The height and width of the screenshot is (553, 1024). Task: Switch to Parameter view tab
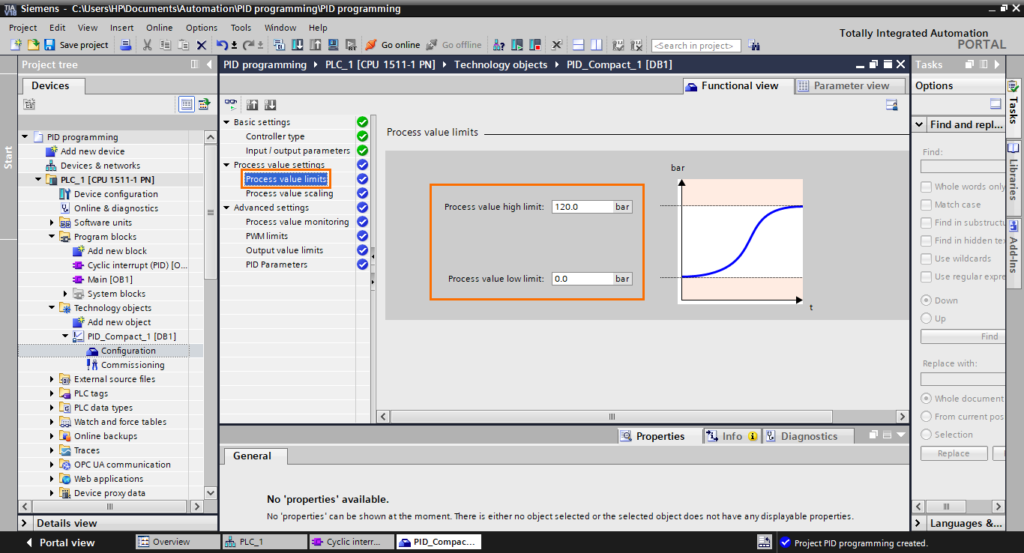coord(850,86)
